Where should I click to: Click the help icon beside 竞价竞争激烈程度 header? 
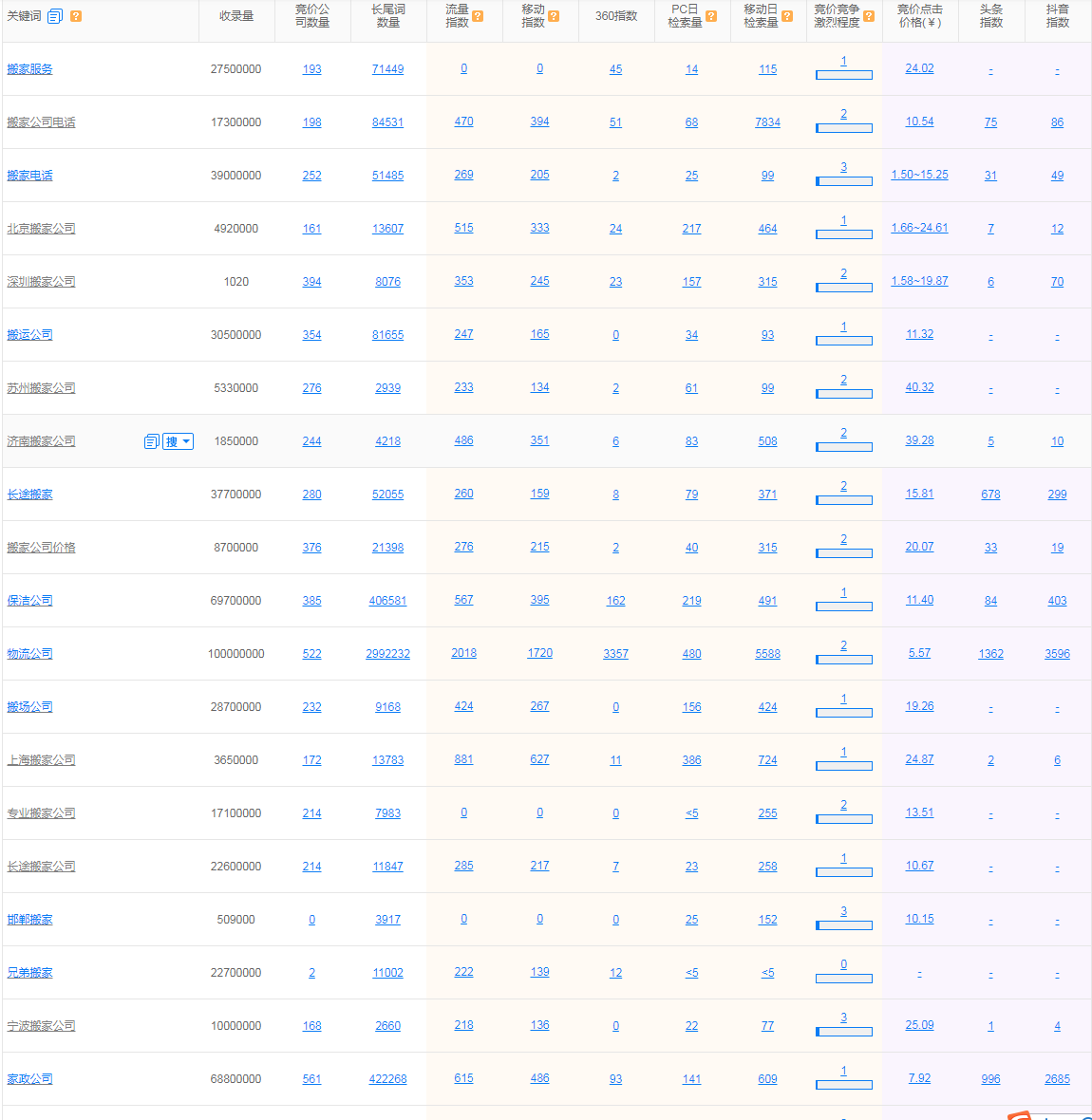tap(869, 16)
